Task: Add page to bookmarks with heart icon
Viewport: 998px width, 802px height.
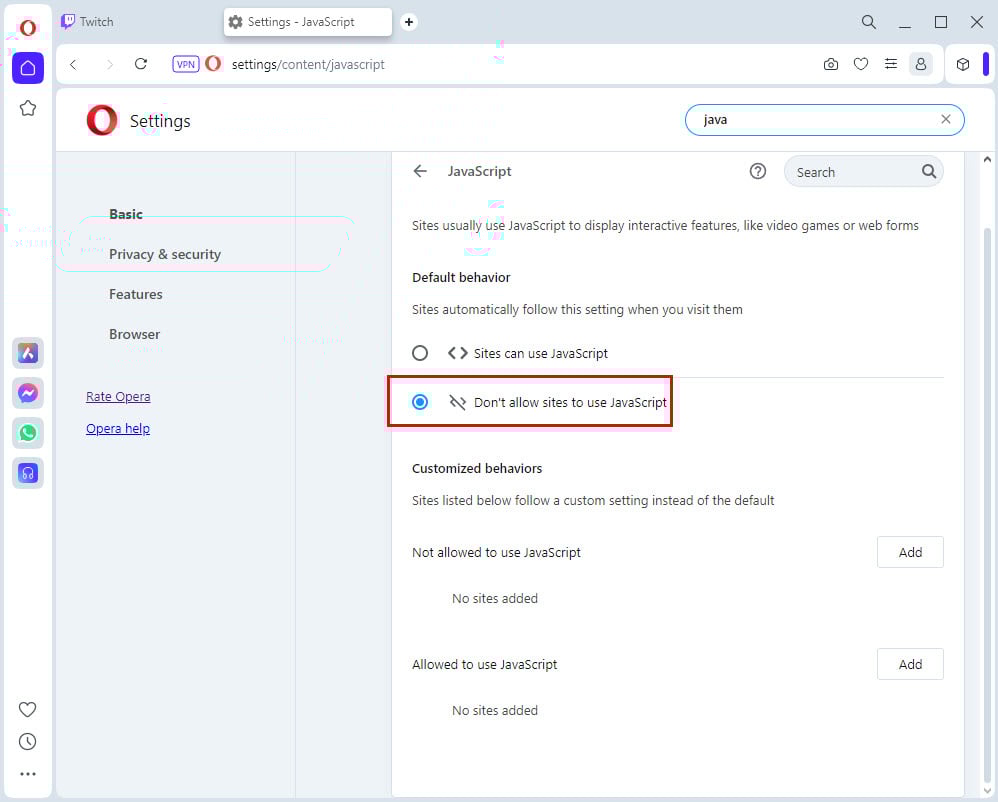Action: [x=861, y=64]
